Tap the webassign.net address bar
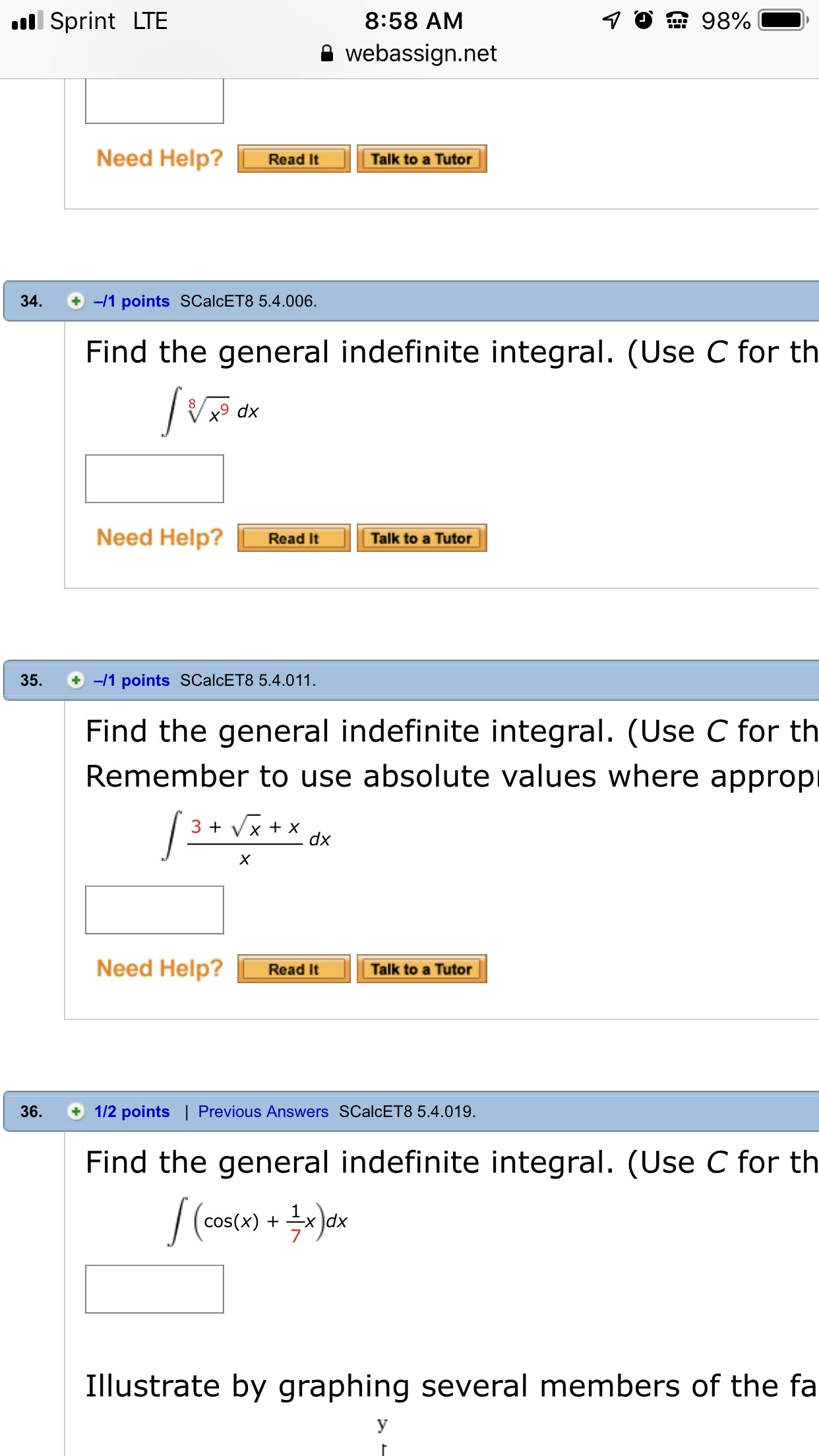 tap(421, 53)
